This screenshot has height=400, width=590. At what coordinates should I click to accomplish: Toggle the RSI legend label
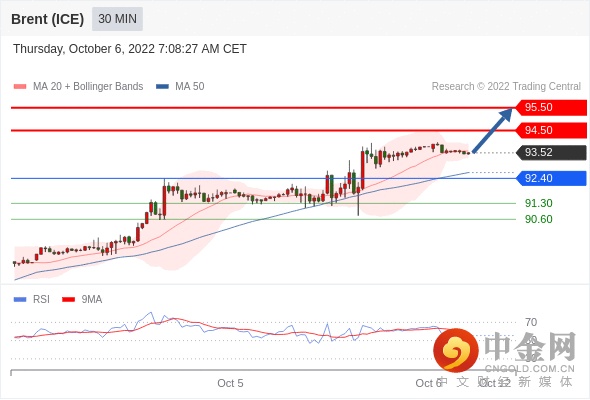click(x=41, y=300)
